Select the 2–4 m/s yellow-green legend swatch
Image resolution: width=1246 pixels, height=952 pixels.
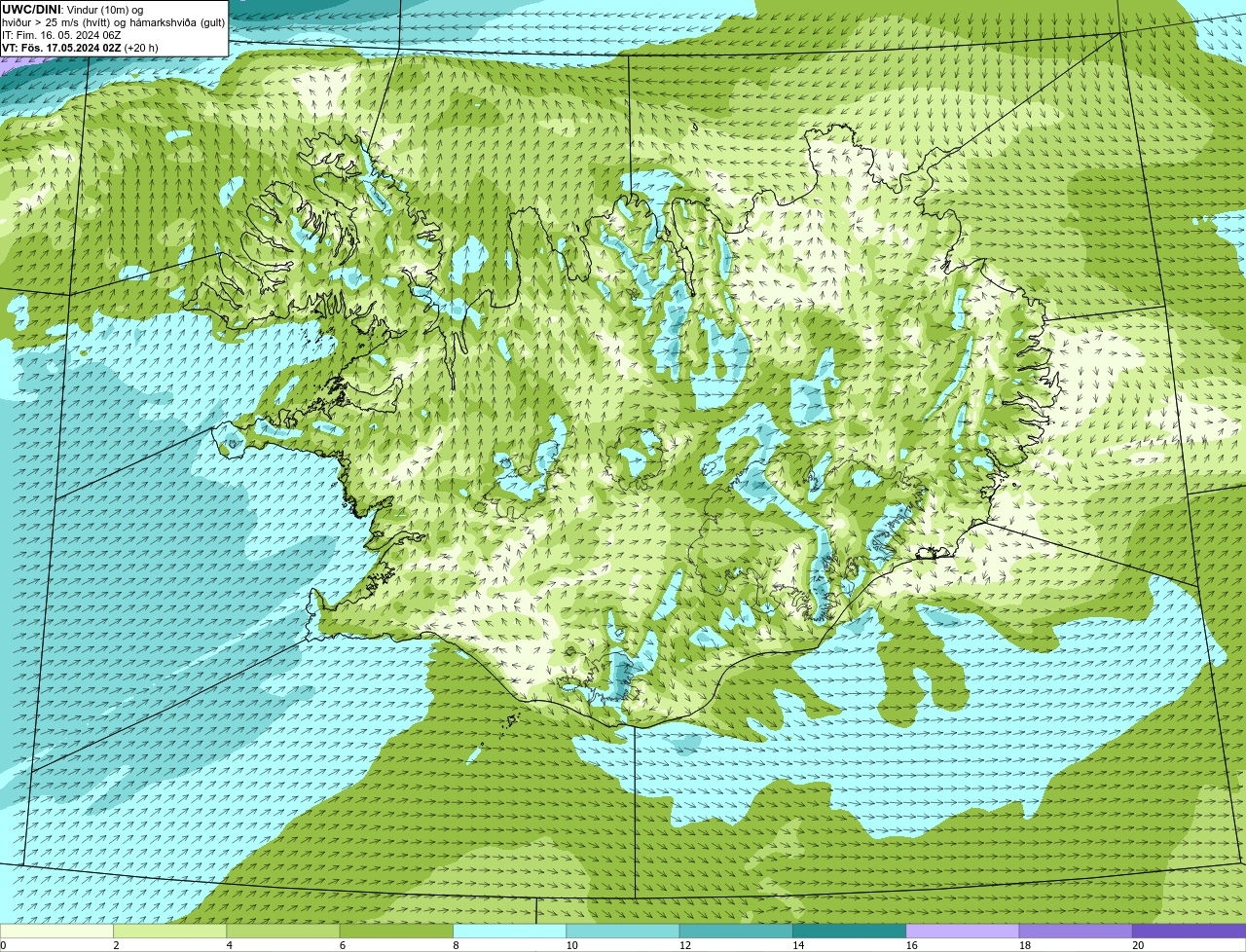click(x=170, y=931)
